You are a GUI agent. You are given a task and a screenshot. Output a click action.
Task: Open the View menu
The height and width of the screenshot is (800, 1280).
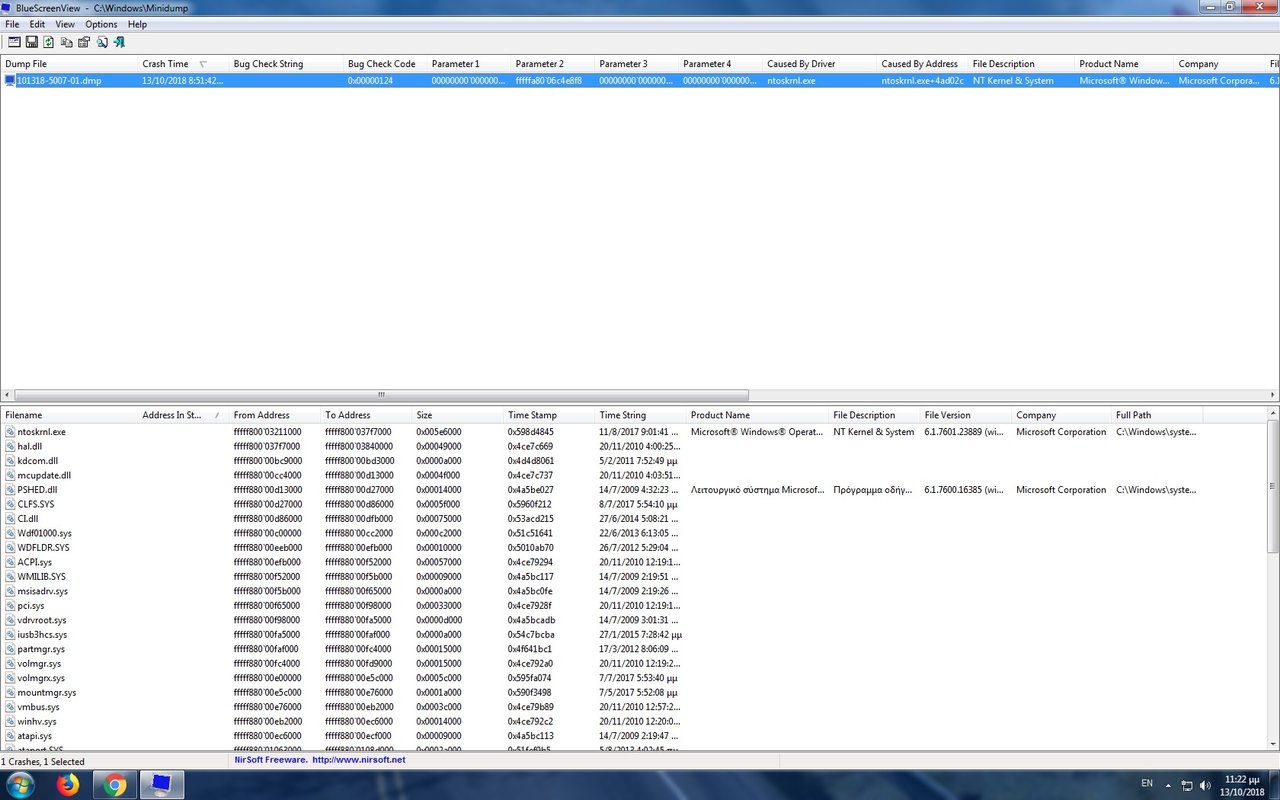(x=65, y=24)
